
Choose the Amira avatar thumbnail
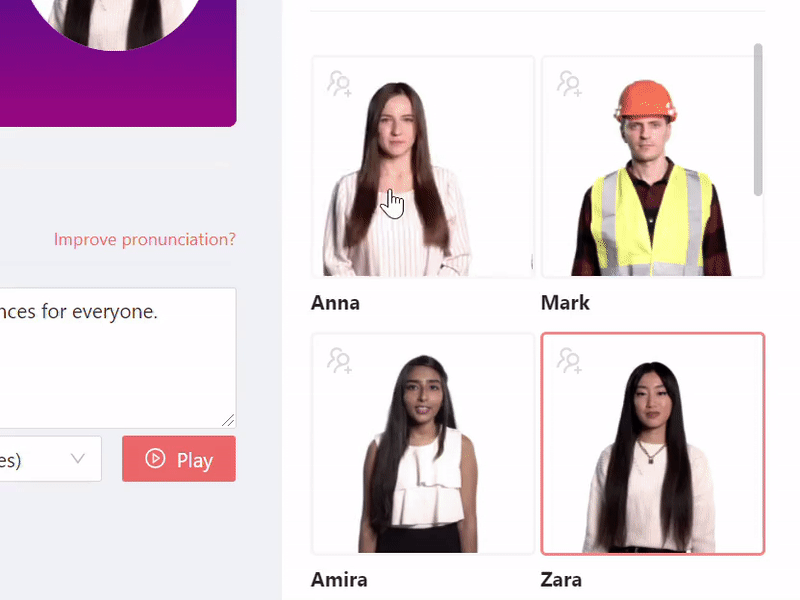pyautogui.click(x=423, y=443)
